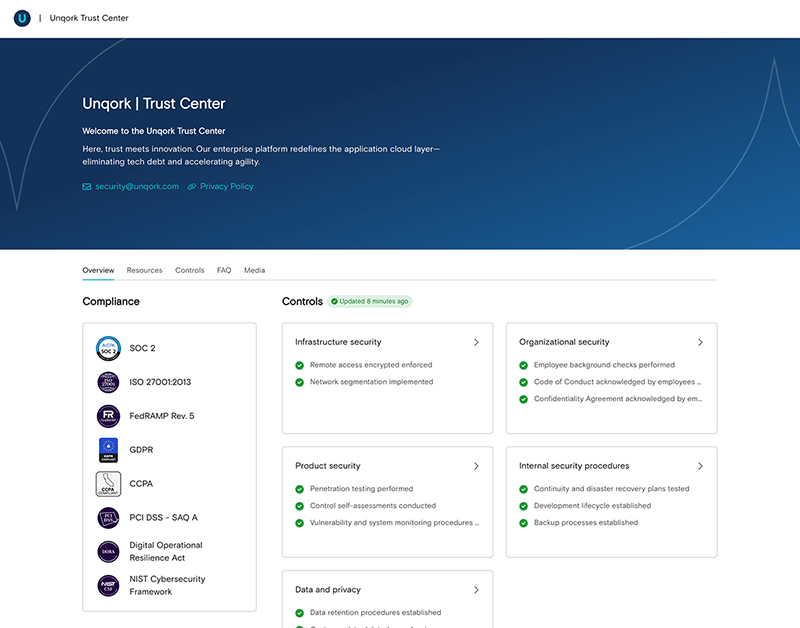This screenshot has width=800, height=628.
Task: Expand Infrastructure security with chevron arrow
Action: [476, 342]
